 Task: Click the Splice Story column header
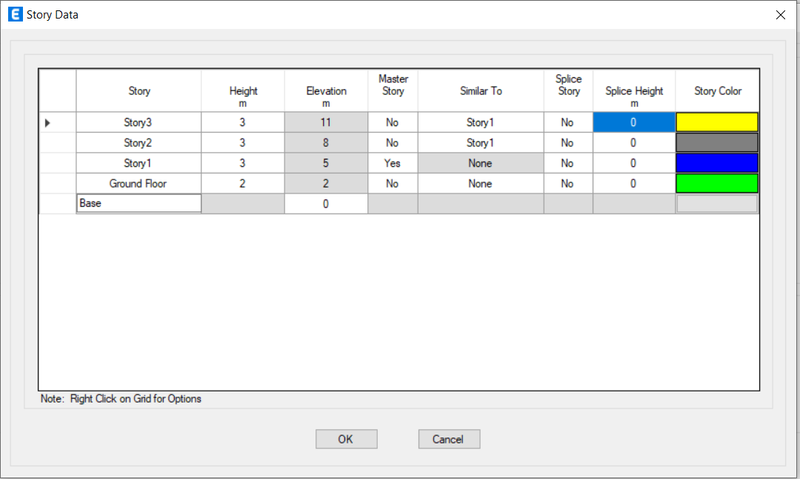[x=568, y=91]
